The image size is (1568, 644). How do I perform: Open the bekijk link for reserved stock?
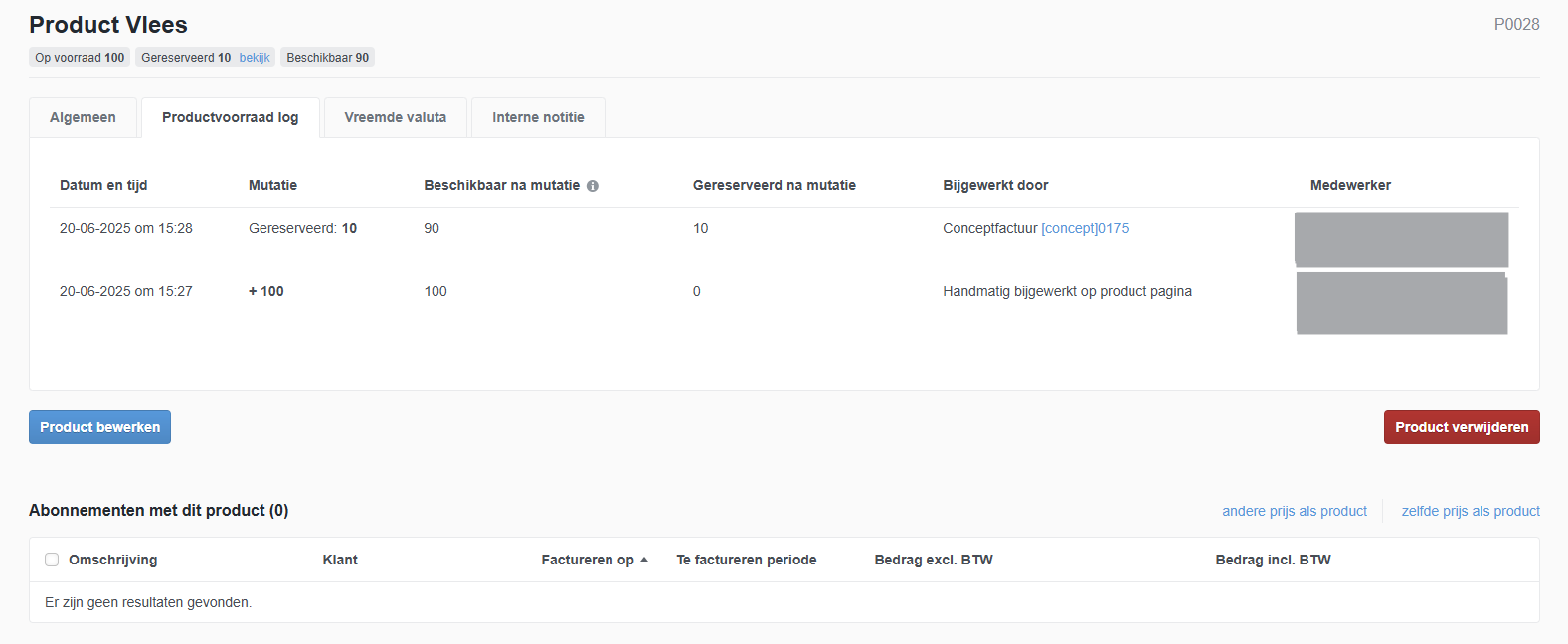point(255,58)
